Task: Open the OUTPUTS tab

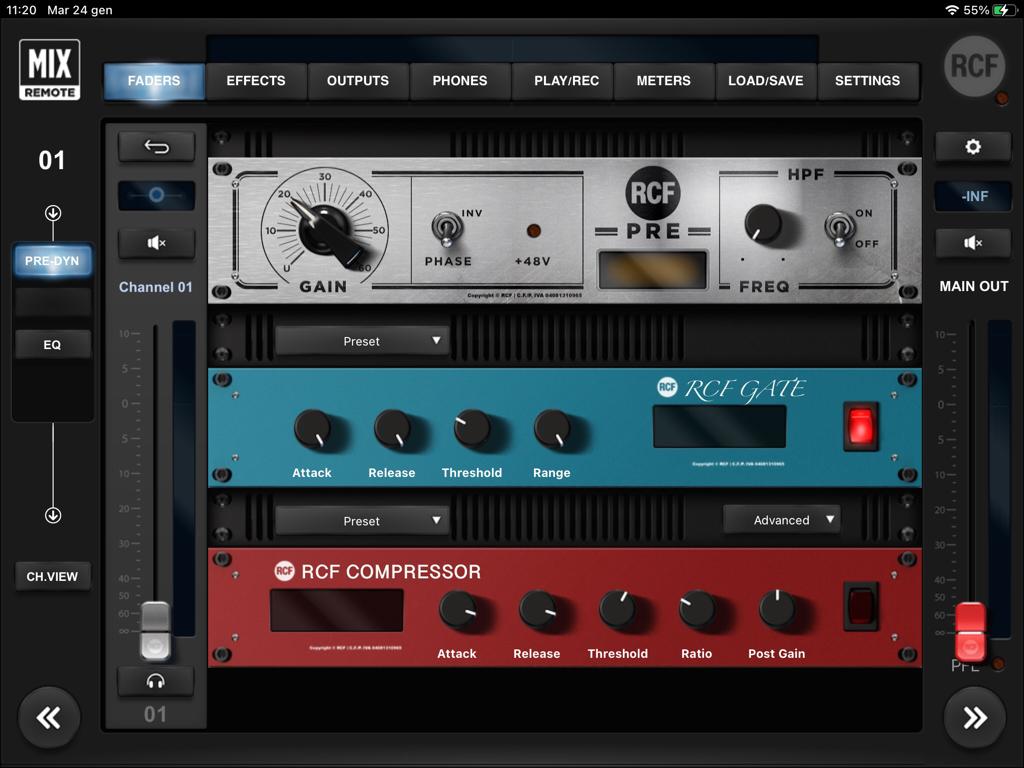Action: coord(358,81)
